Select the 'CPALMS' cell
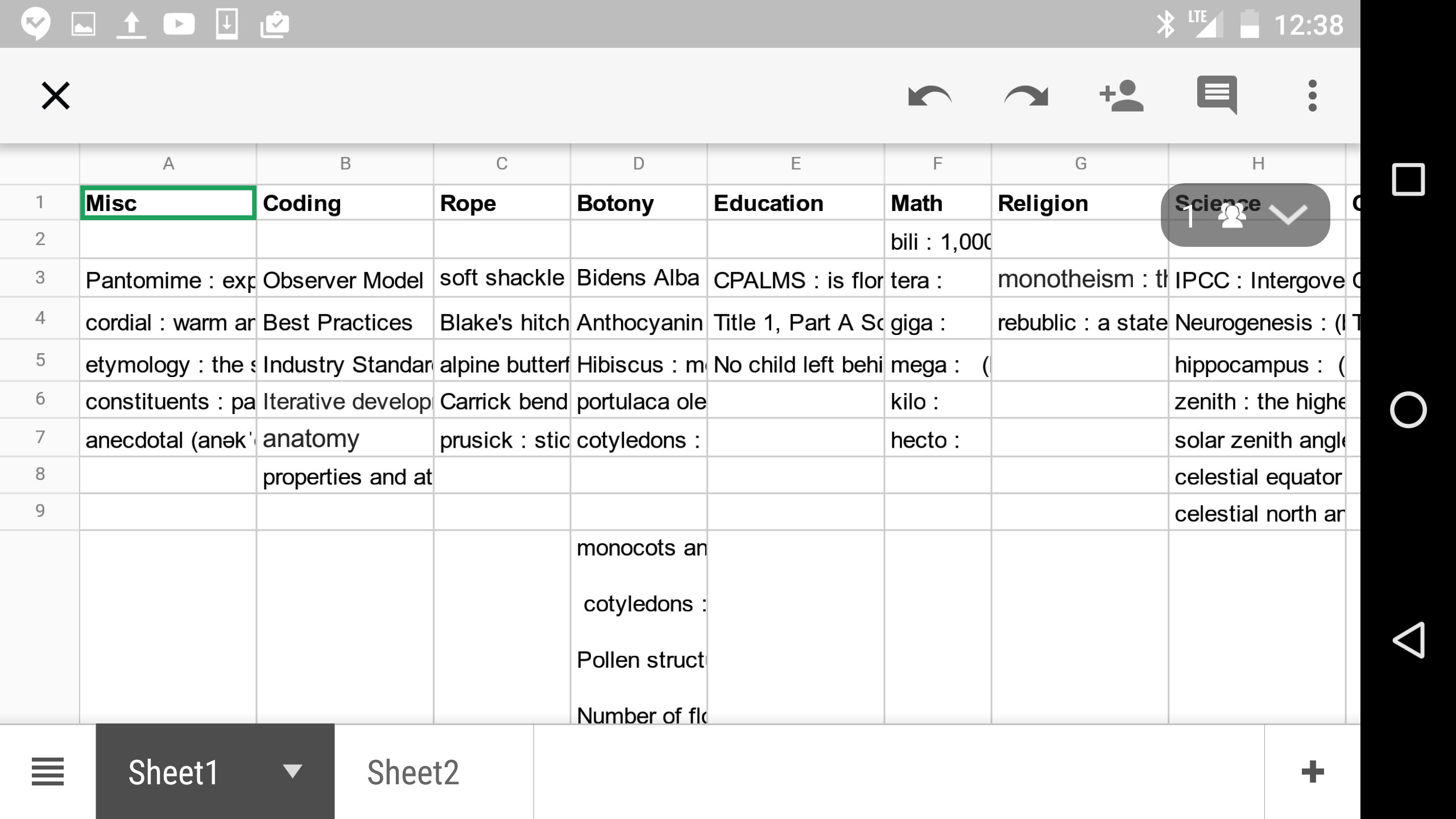This screenshot has width=1456, height=819. point(796,279)
